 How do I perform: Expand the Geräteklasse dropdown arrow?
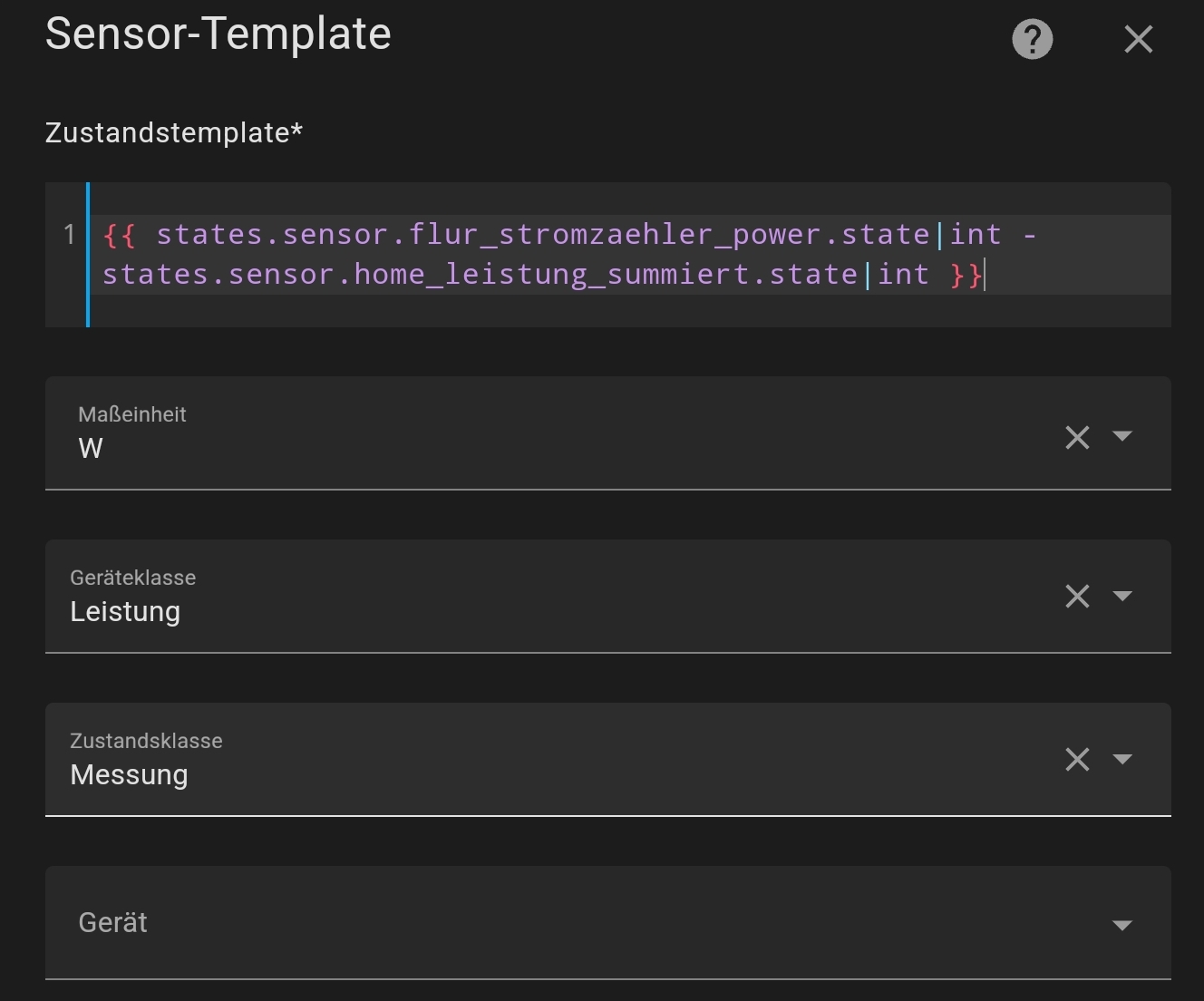(x=1122, y=596)
